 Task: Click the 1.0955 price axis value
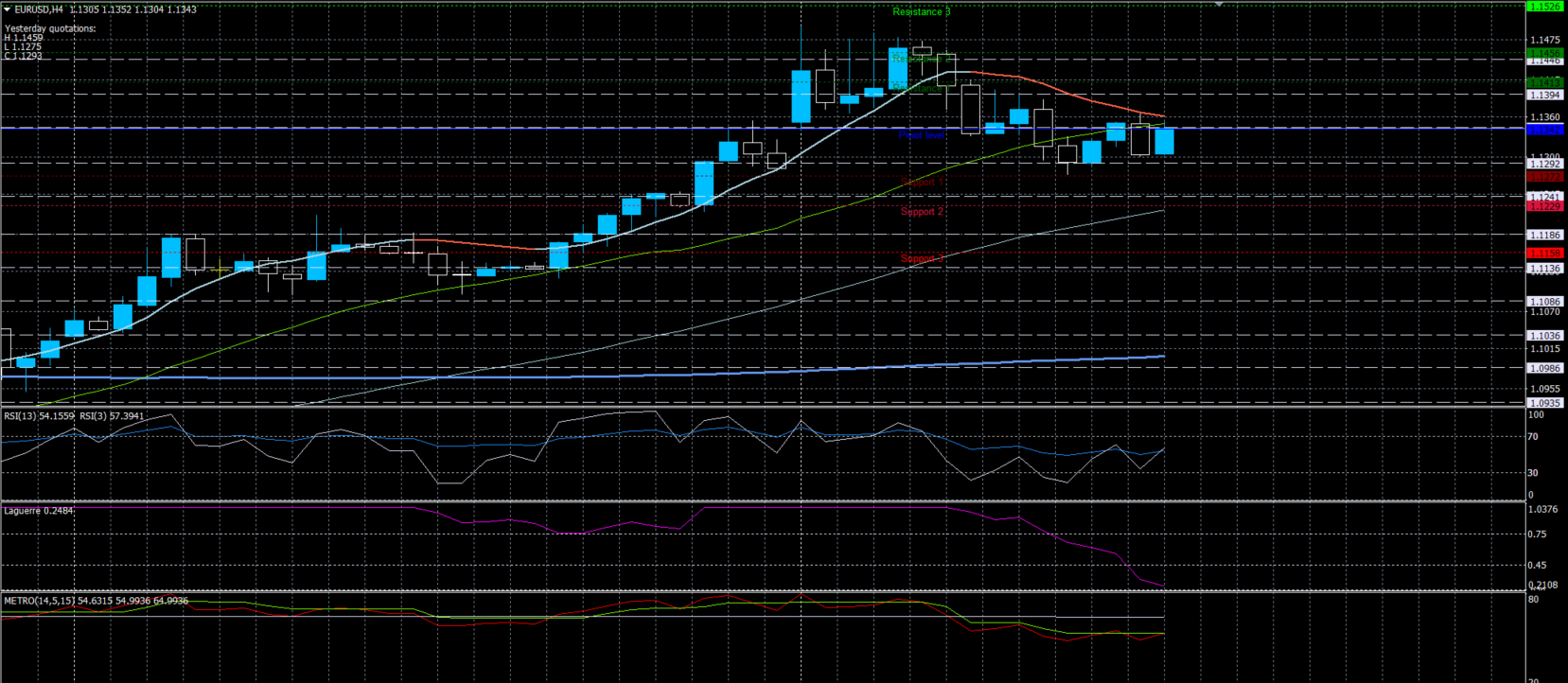pyautogui.click(x=1544, y=388)
